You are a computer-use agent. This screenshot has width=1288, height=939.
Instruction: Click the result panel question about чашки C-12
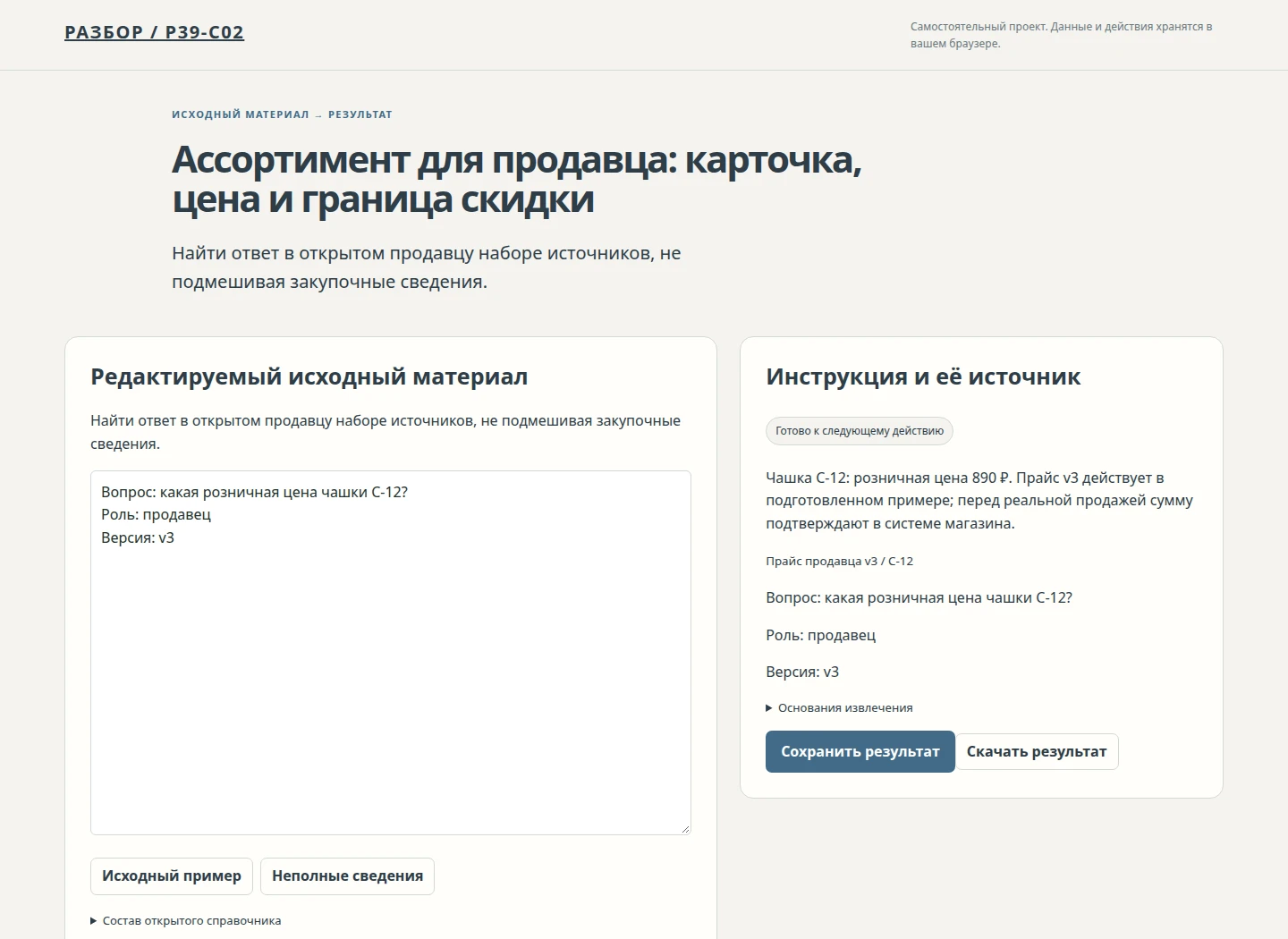tap(919, 597)
